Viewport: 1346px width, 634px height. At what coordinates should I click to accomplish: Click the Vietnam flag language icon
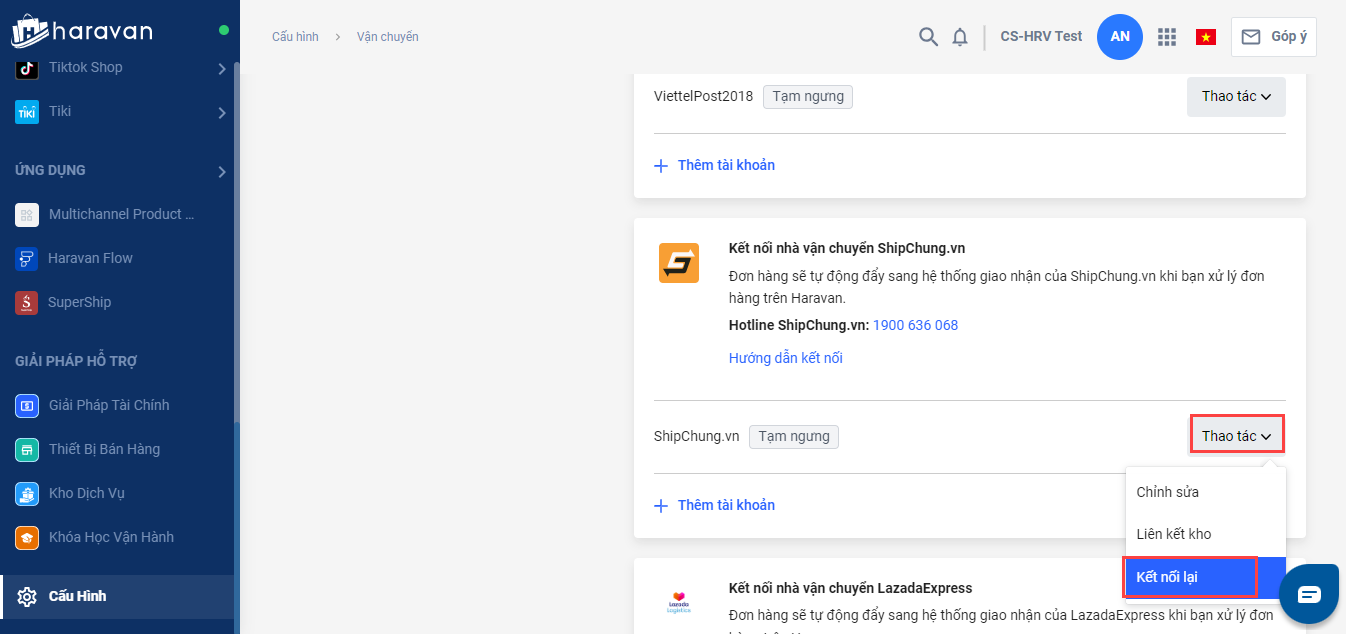[x=1205, y=37]
